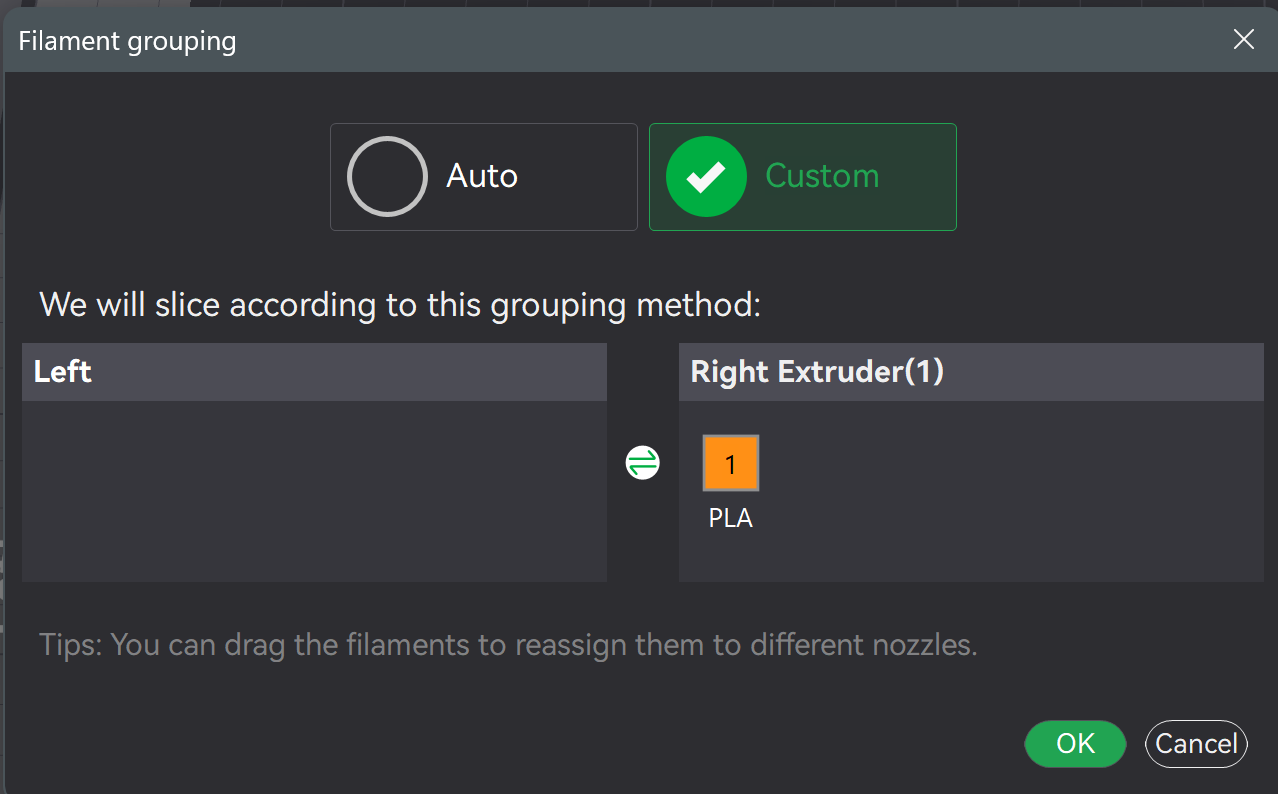Viewport: 1278px width, 794px height.
Task: Click the green "Custom" text label
Action: [822, 176]
